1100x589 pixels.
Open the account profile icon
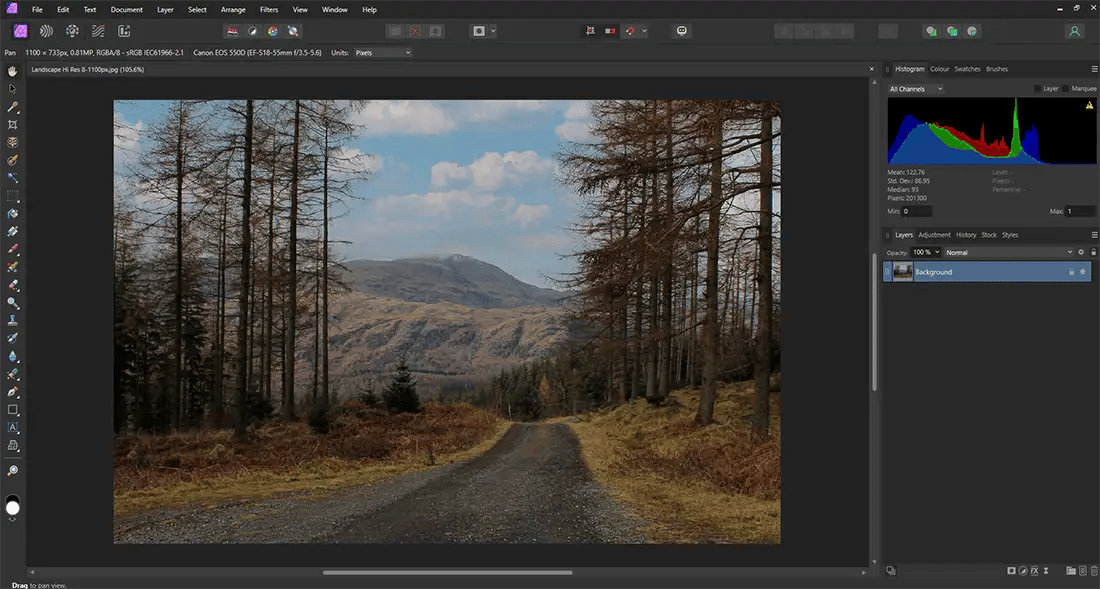(1074, 31)
